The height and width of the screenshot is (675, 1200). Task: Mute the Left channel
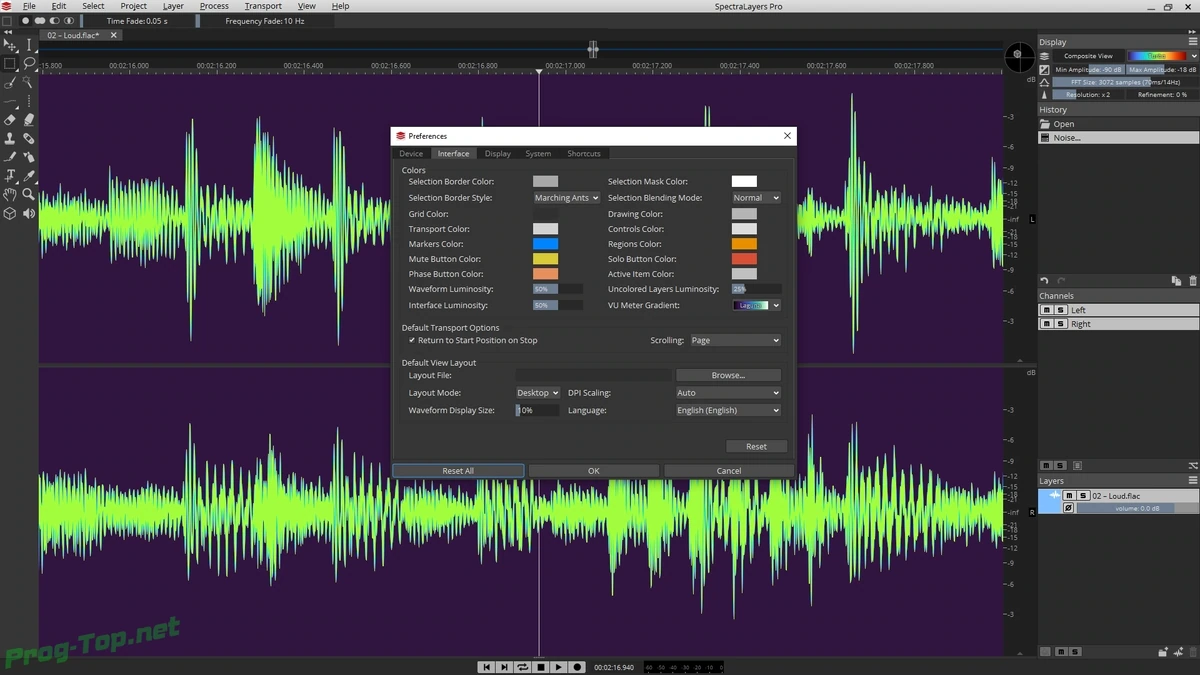(1047, 310)
